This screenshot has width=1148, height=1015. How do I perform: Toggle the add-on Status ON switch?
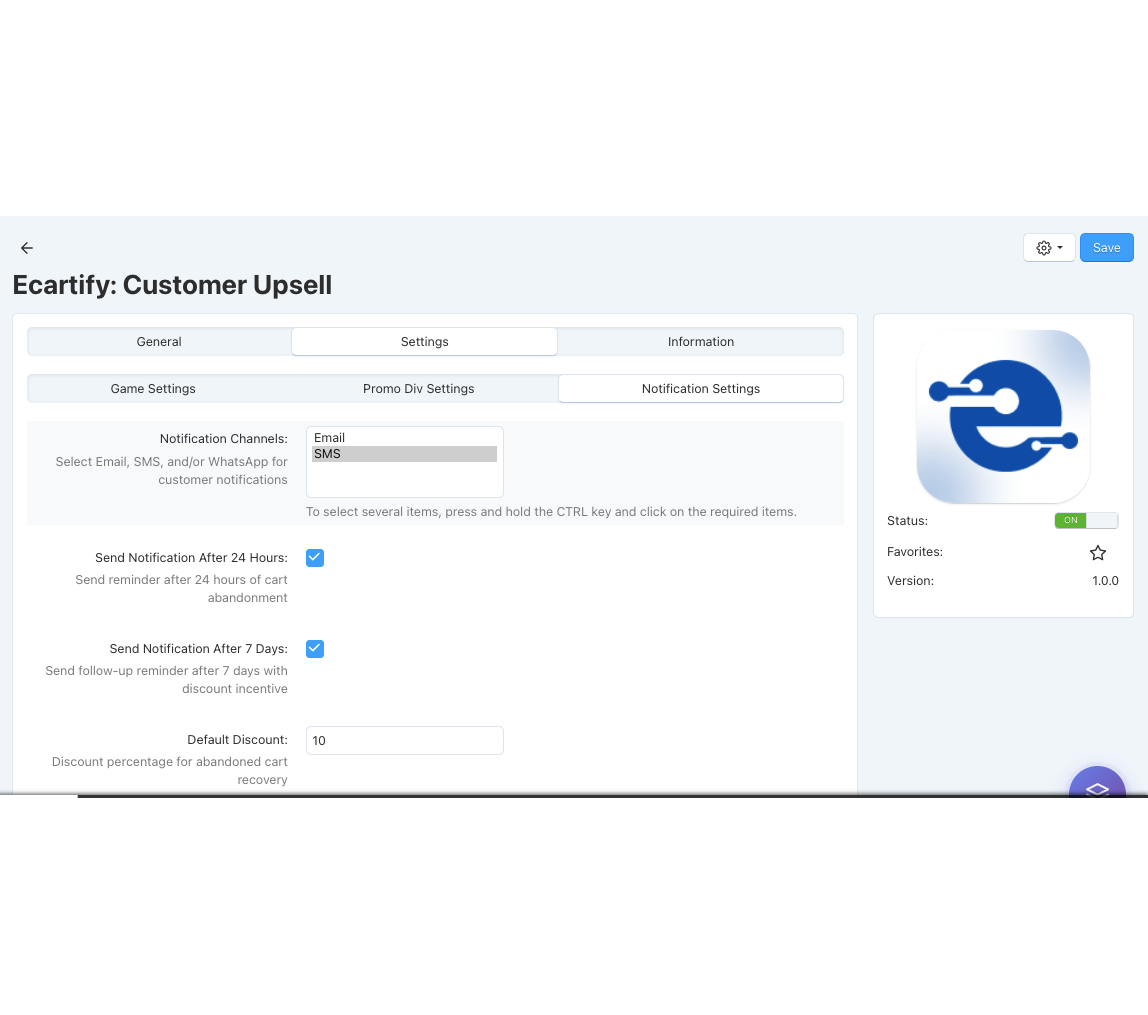click(1085, 521)
